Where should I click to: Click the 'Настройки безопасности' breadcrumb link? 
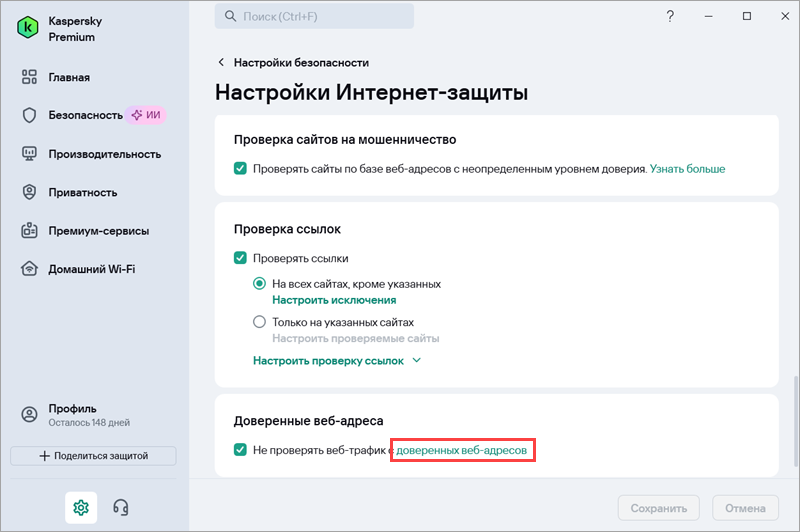(x=301, y=62)
